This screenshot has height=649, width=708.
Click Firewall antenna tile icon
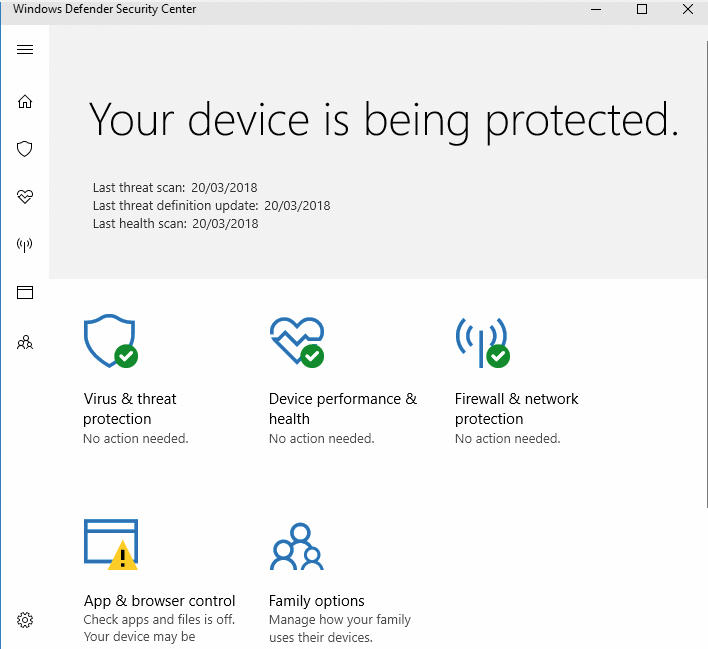483,342
